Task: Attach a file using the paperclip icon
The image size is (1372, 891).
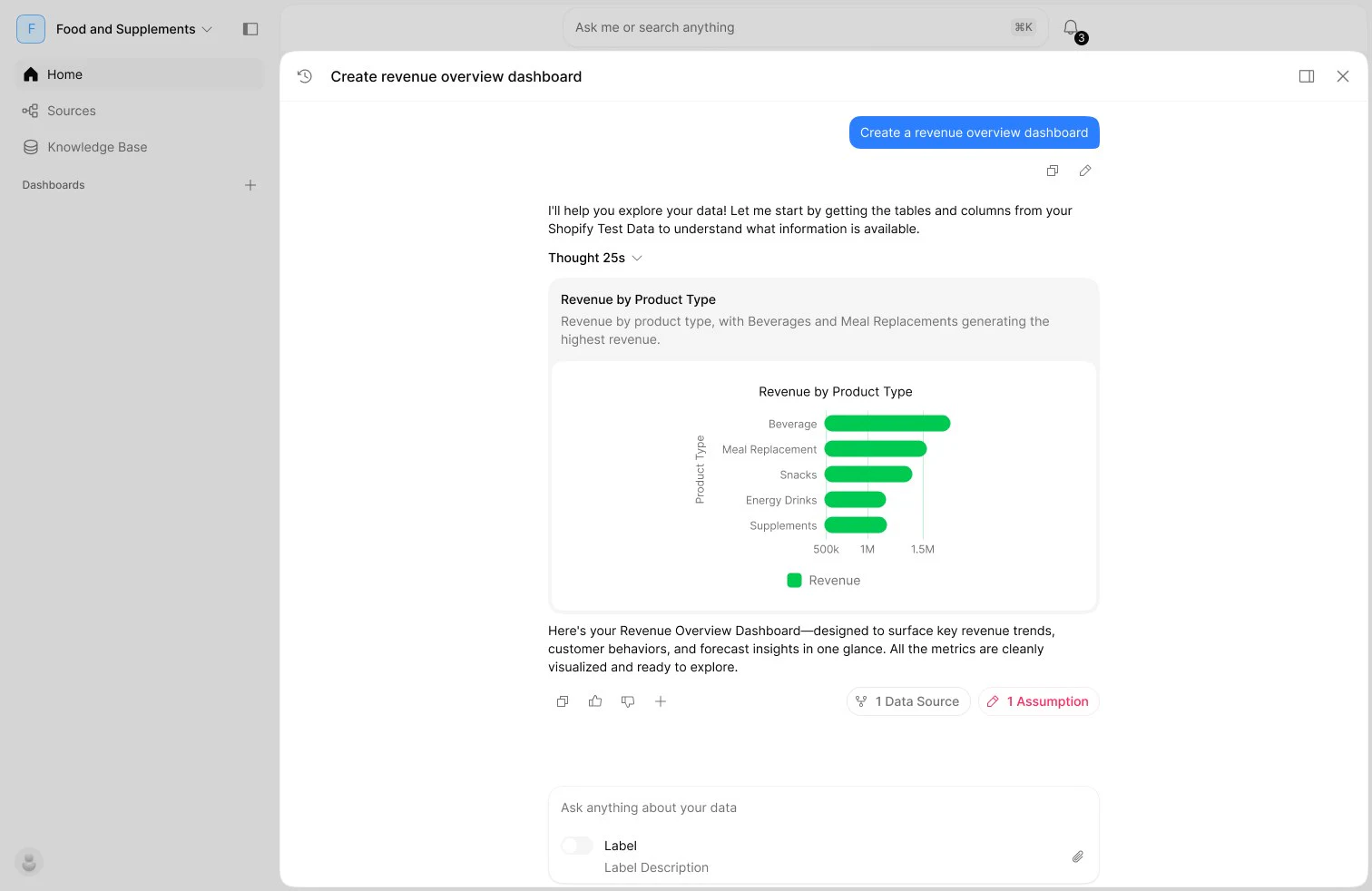Action: pos(1078,857)
